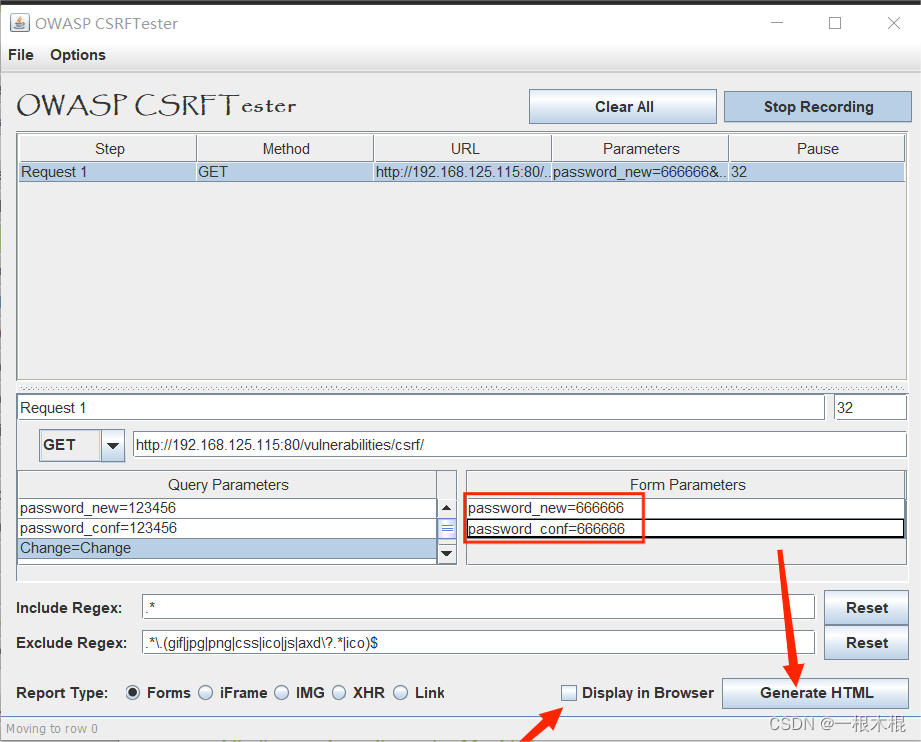Select query parameter Change=Change
This screenshot has height=742, width=921.
coord(227,548)
